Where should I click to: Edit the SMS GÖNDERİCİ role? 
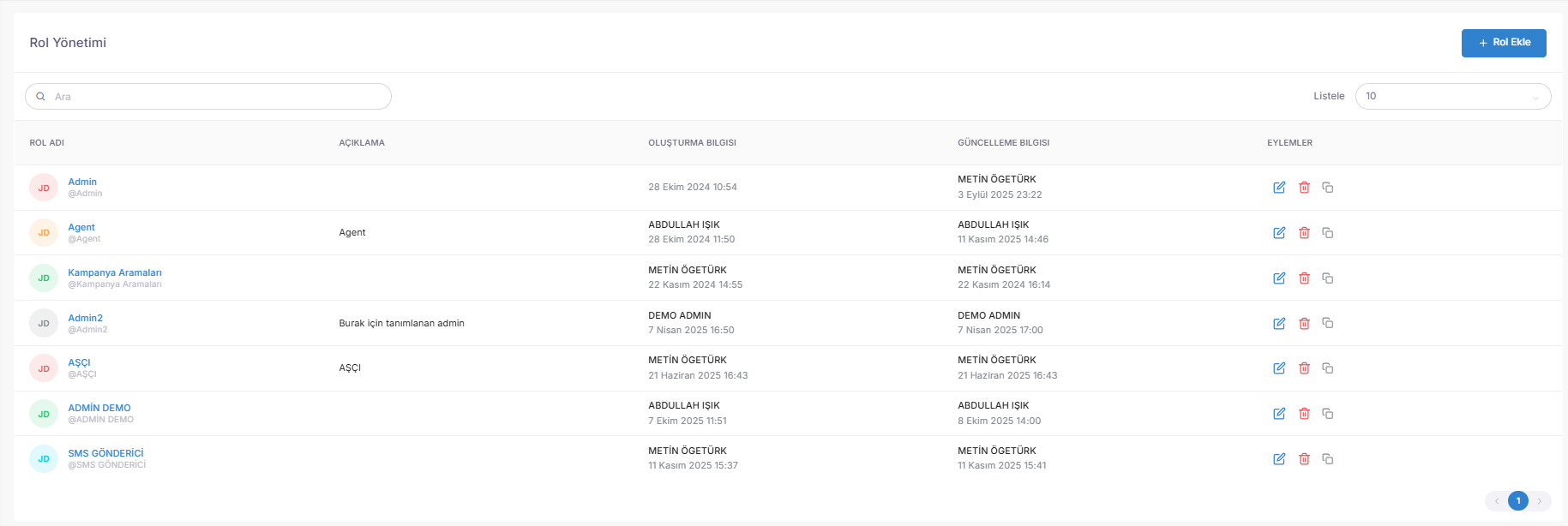(1279, 459)
